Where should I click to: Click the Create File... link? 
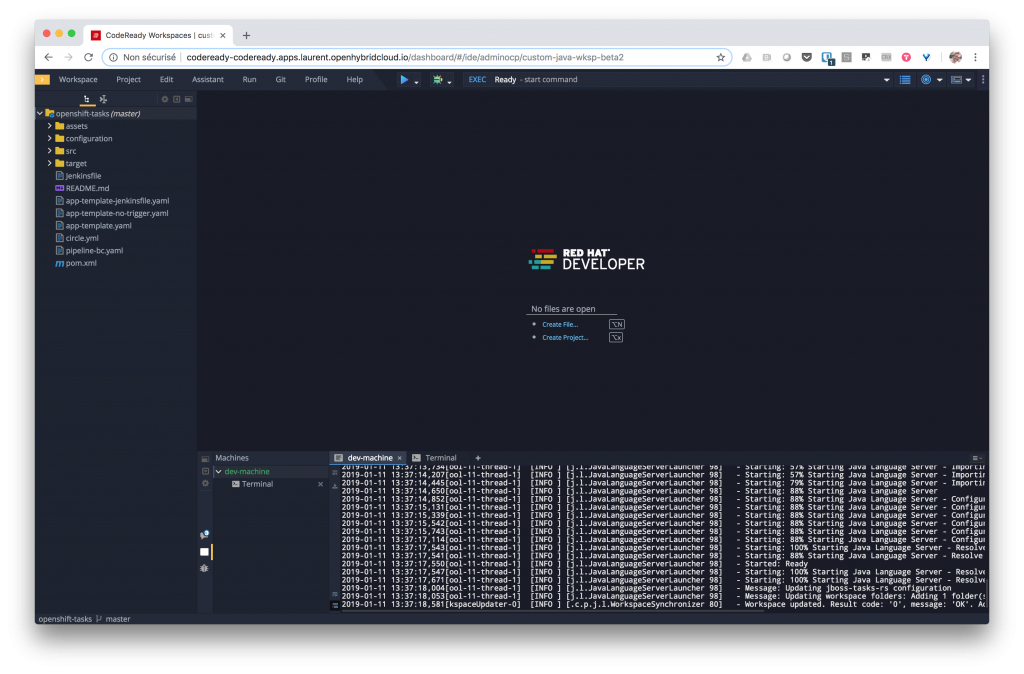coord(559,324)
